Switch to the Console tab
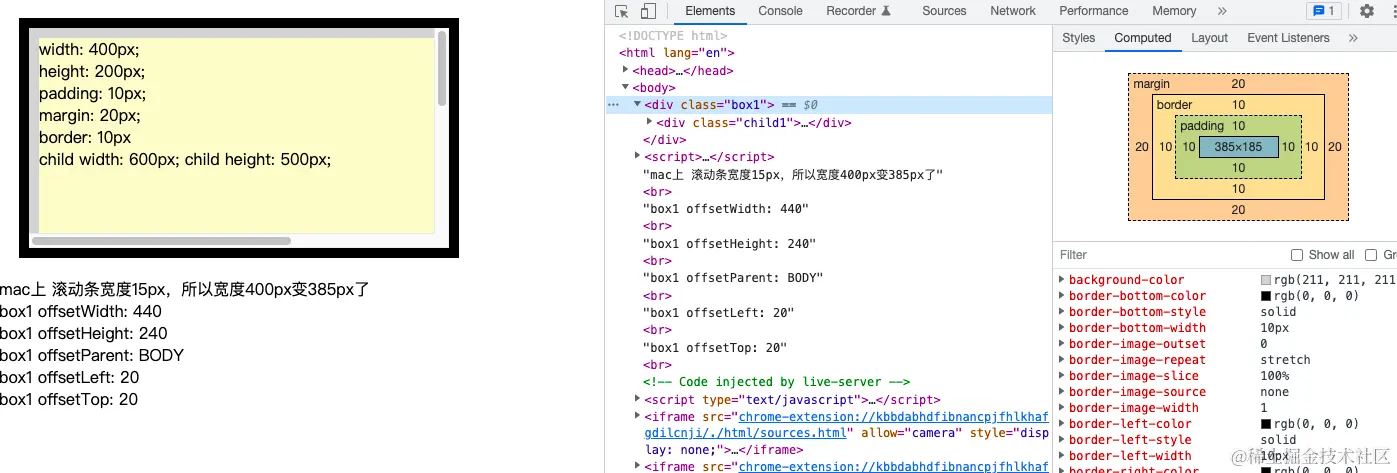The height and width of the screenshot is (473, 1397). click(x=780, y=11)
